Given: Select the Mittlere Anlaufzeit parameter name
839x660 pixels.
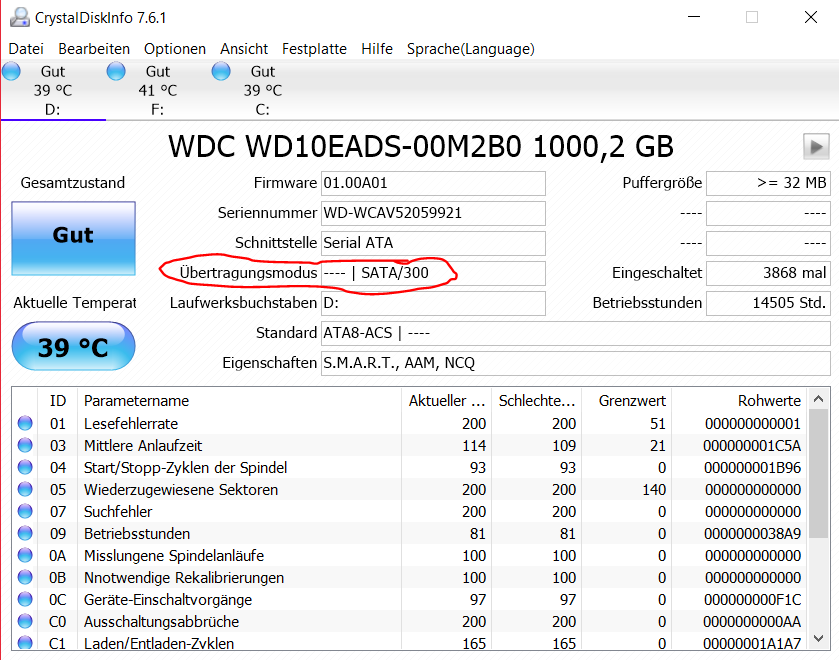Looking at the screenshot, I should point(143,445).
